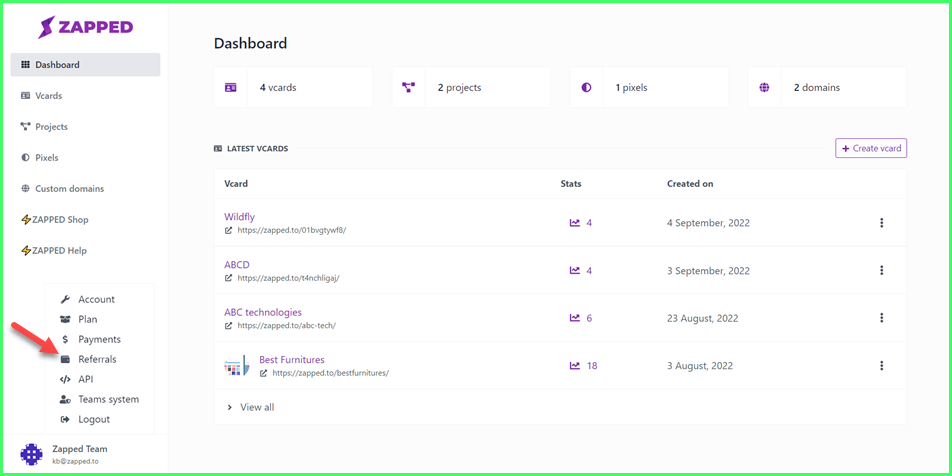The image size is (952, 476).
Task: Click the pixels stat card icon
Action: tap(586, 87)
